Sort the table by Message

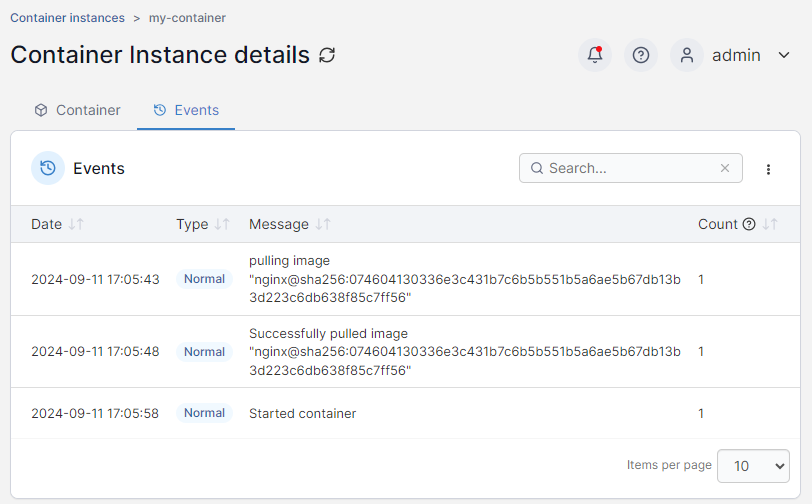coord(322,224)
